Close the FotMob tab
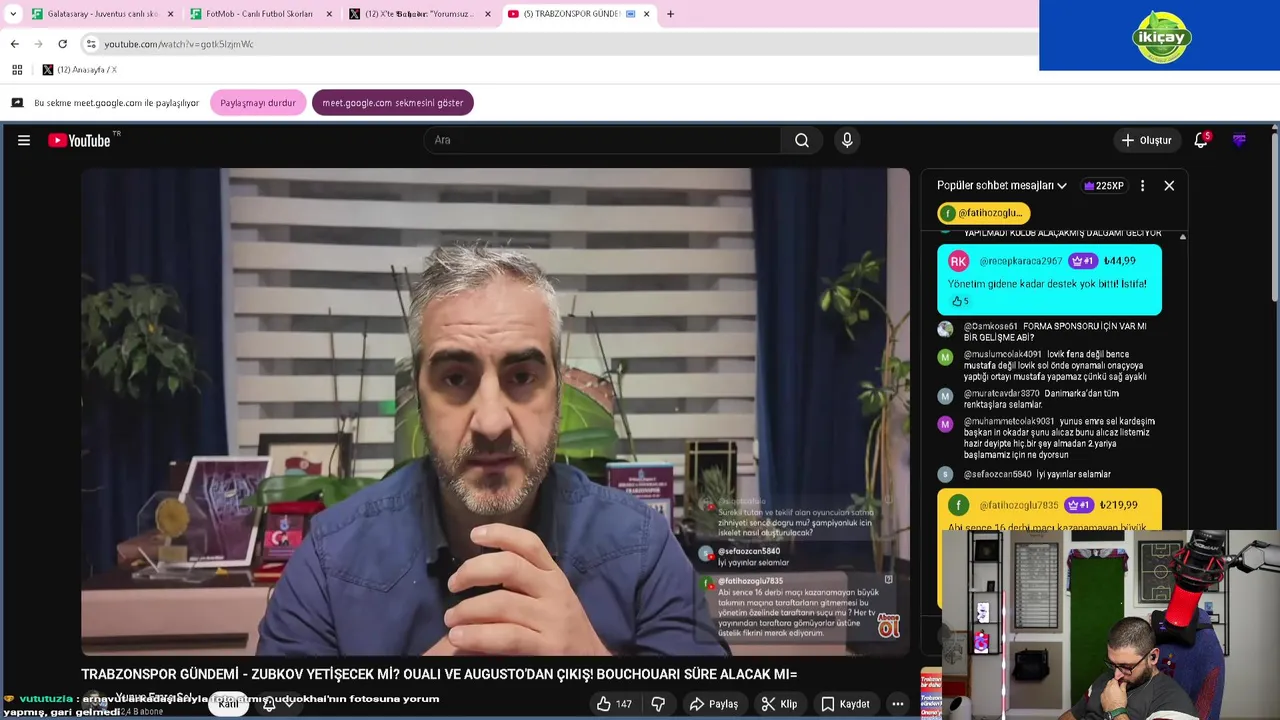1280x720 pixels. click(x=329, y=14)
